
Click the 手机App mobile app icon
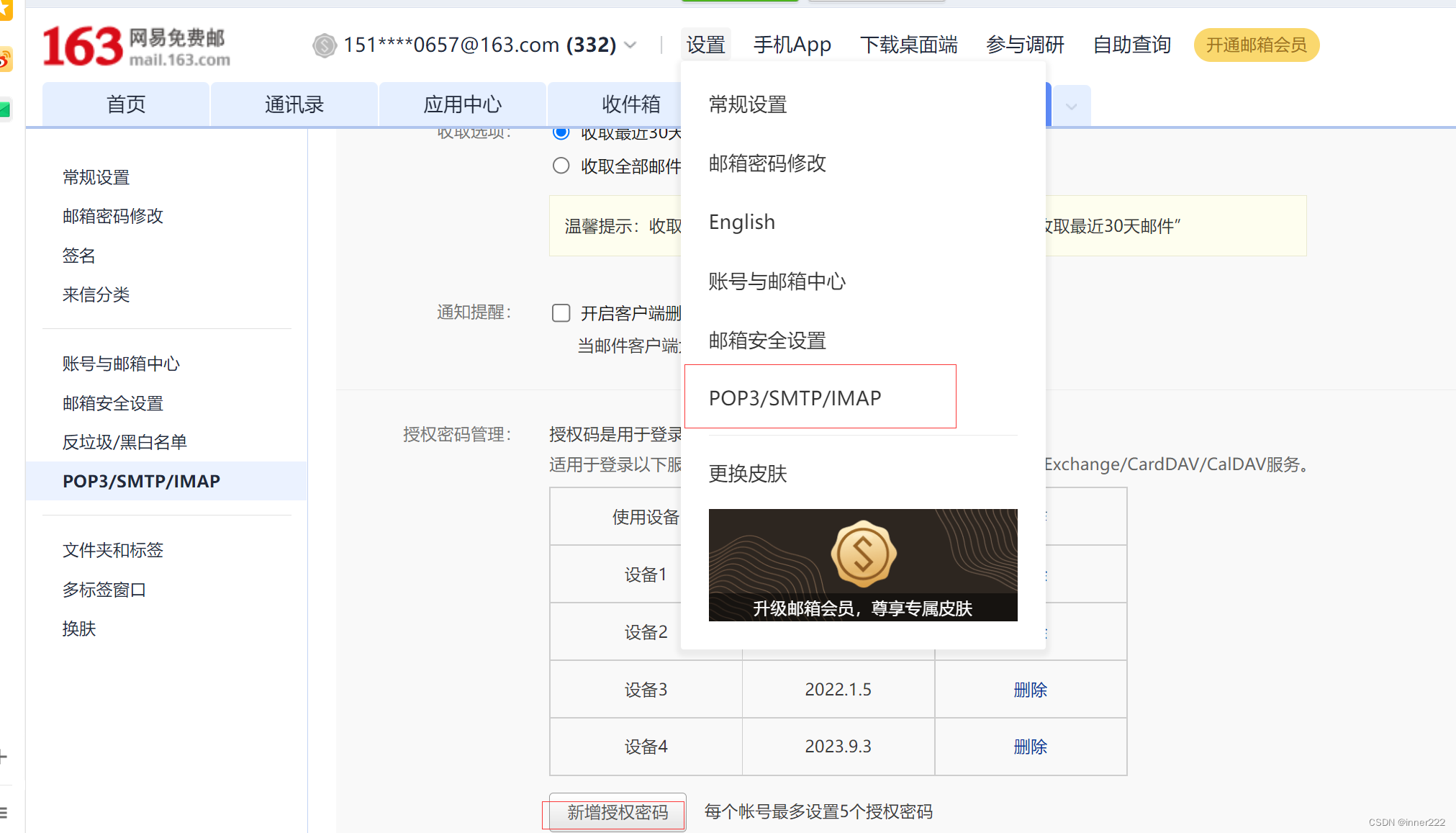(x=792, y=45)
